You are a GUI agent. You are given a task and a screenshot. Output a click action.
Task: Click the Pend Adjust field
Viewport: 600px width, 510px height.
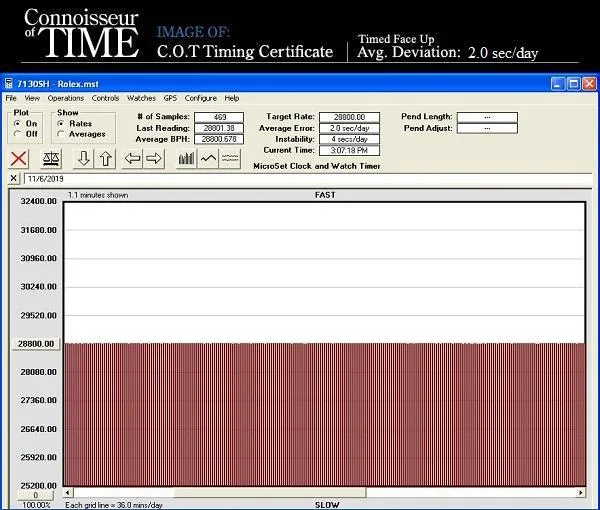coord(487,128)
